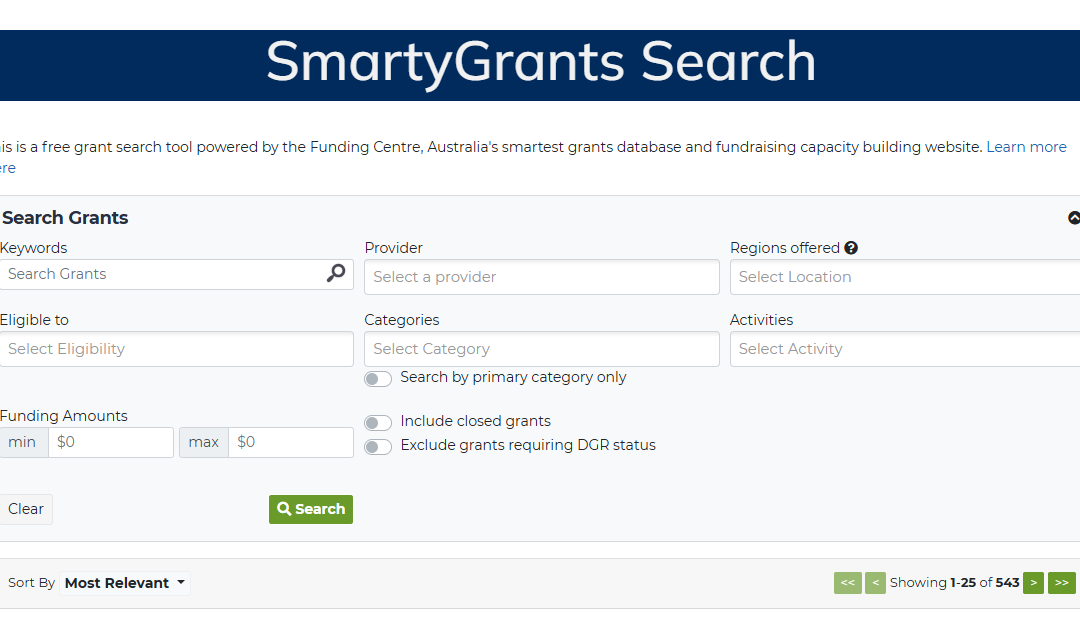Viewport: 1080px width, 622px height.
Task: Click the magnifier icon in Keywords field
Action: click(336, 273)
